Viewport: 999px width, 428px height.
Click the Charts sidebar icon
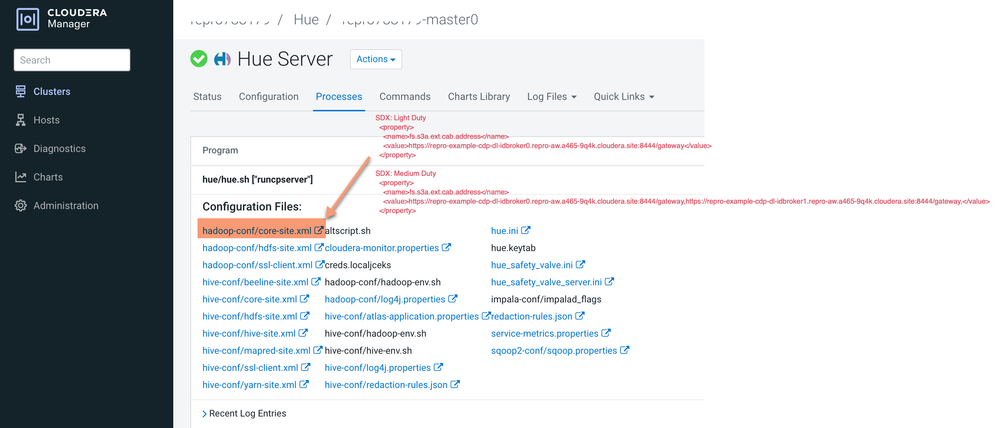click(x=20, y=177)
